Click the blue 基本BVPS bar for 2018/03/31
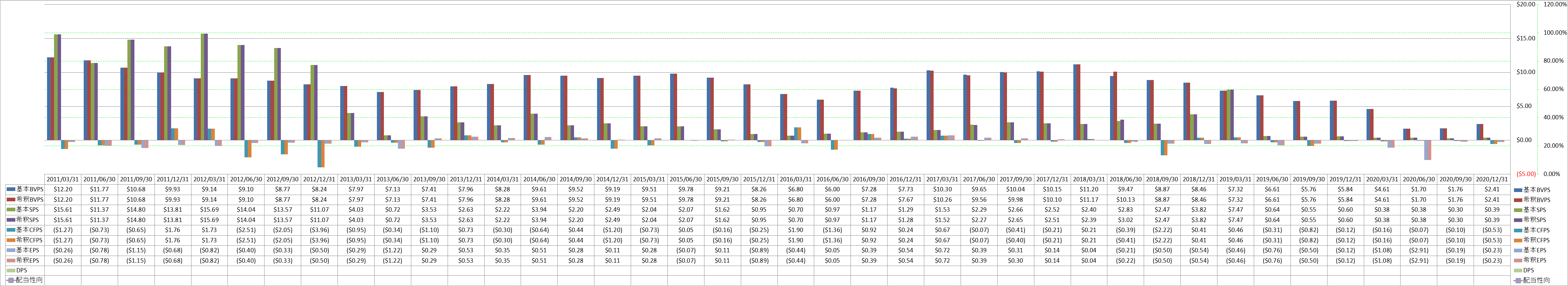 click(1075, 102)
